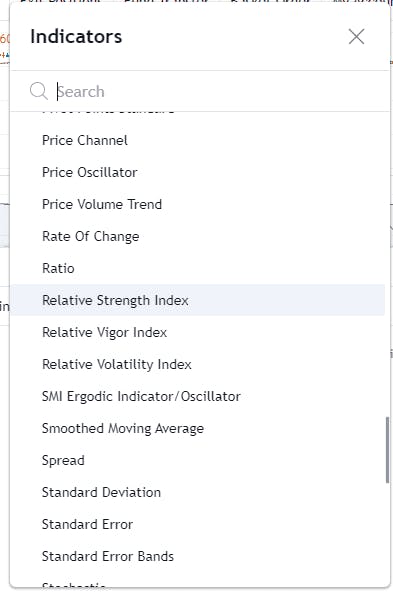Add the Standard Error indicator
This screenshot has height=593, width=393.
(198, 524)
